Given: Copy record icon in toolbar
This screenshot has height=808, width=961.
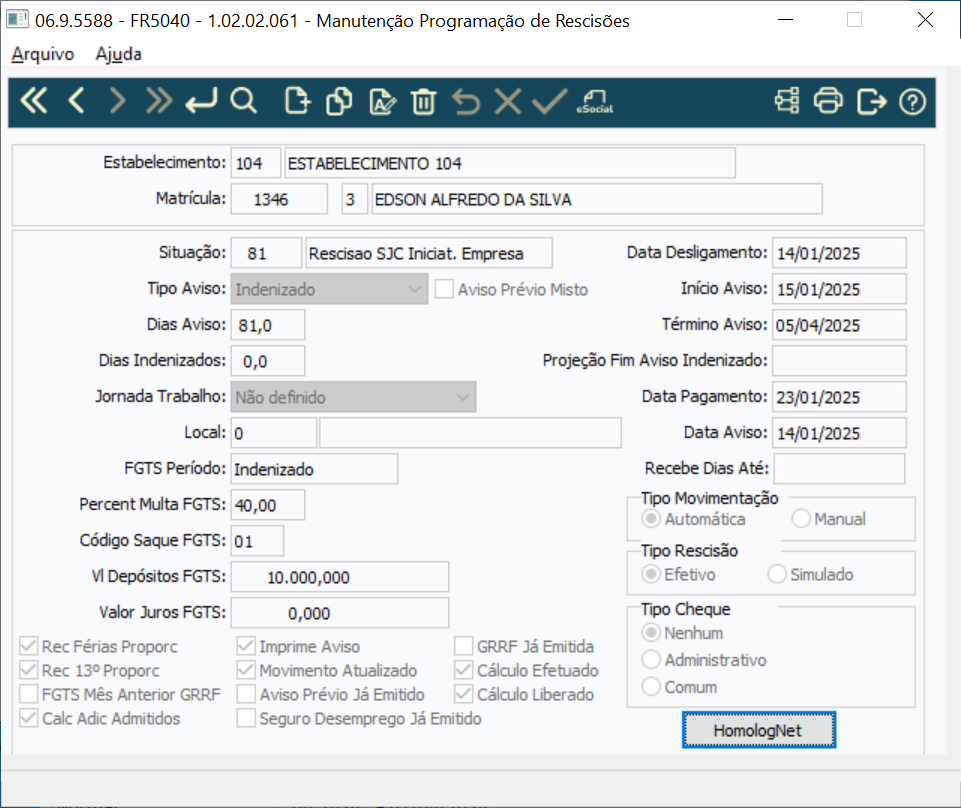Looking at the screenshot, I should 340,101.
